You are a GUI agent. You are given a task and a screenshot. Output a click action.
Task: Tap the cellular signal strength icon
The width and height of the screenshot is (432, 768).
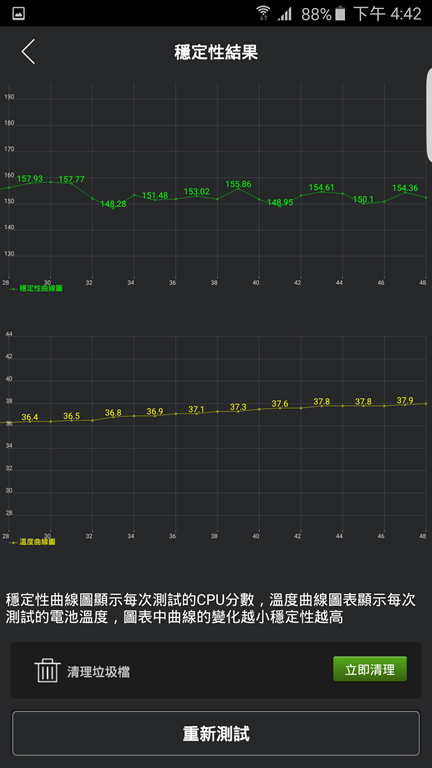(285, 14)
